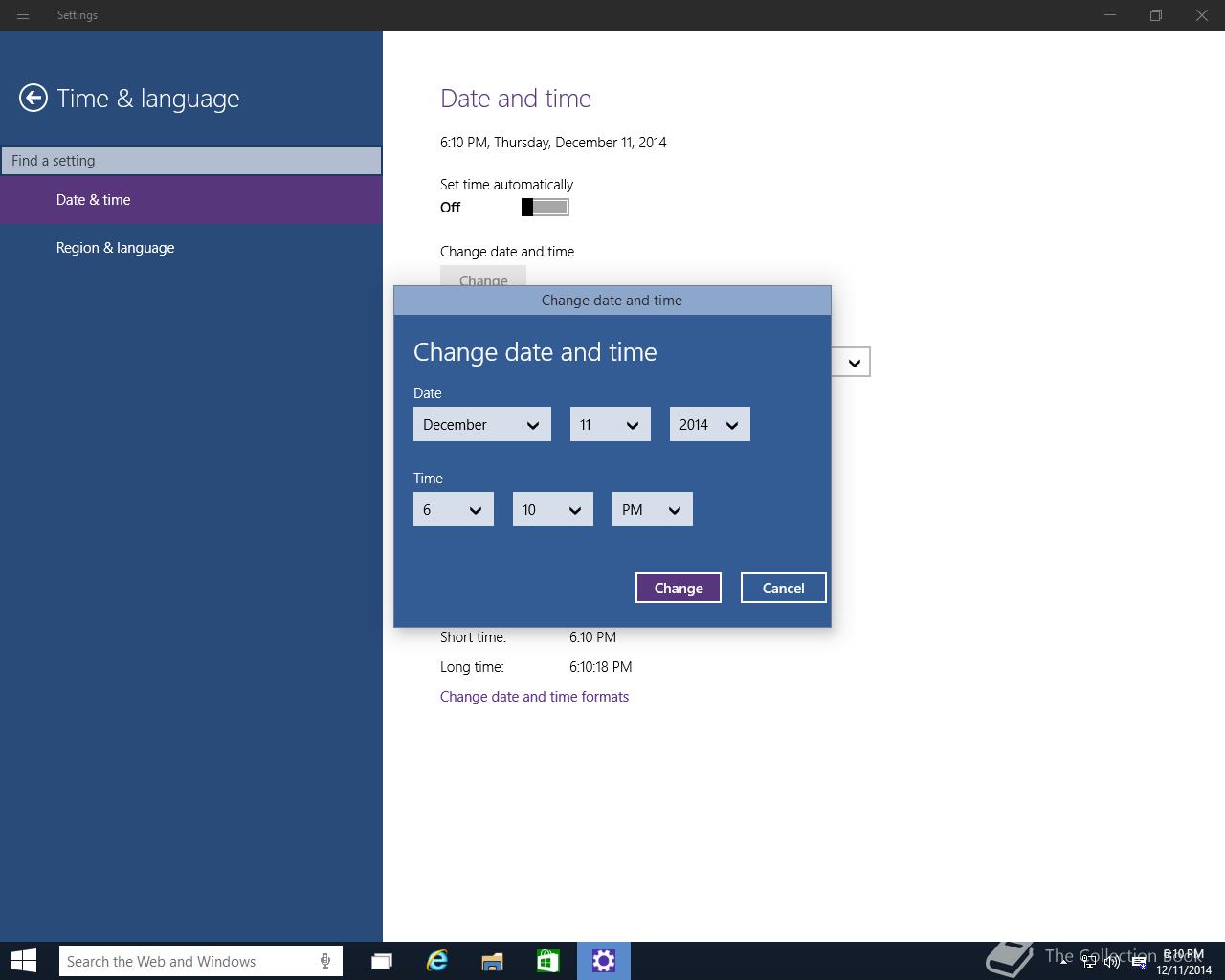Open Change date and time formats link
Screen dimensions: 1225x980
(534, 697)
